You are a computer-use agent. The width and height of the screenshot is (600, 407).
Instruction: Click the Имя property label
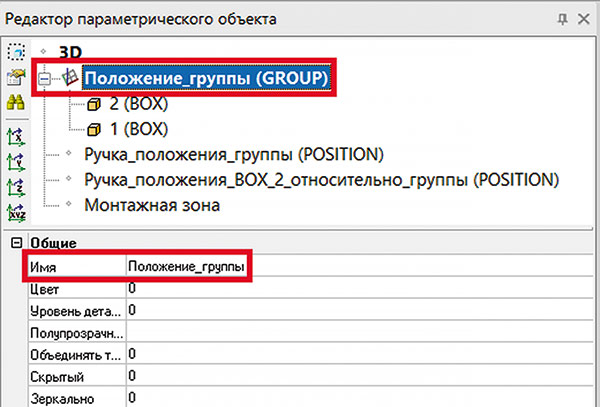[43, 267]
